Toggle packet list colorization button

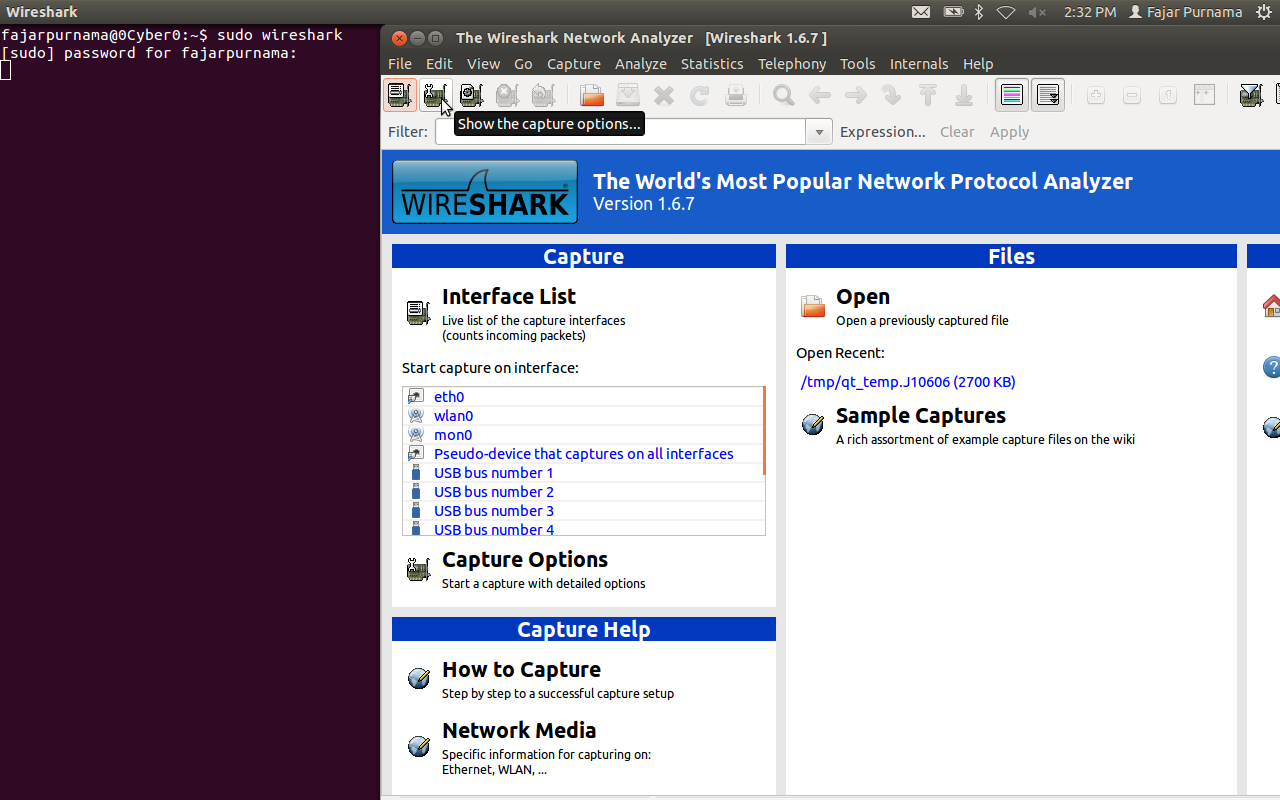click(x=1012, y=95)
